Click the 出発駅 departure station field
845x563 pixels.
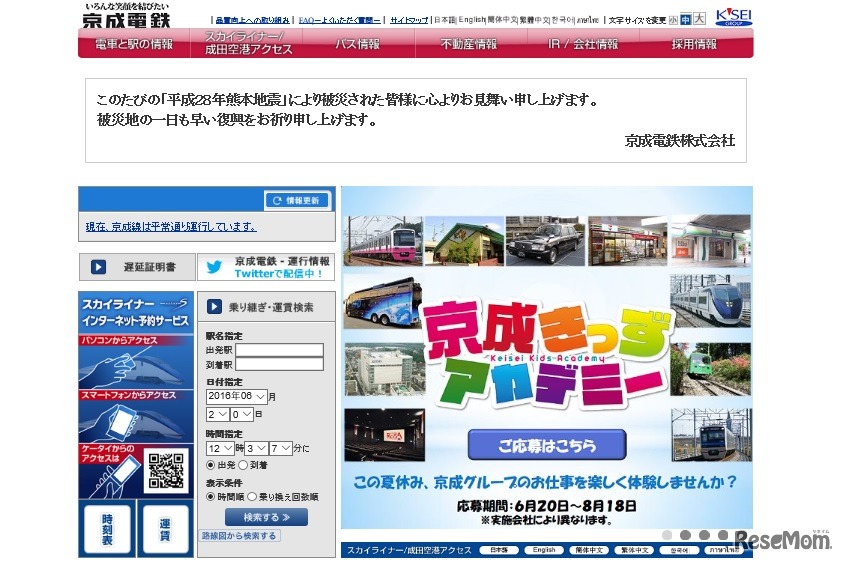(x=279, y=350)
